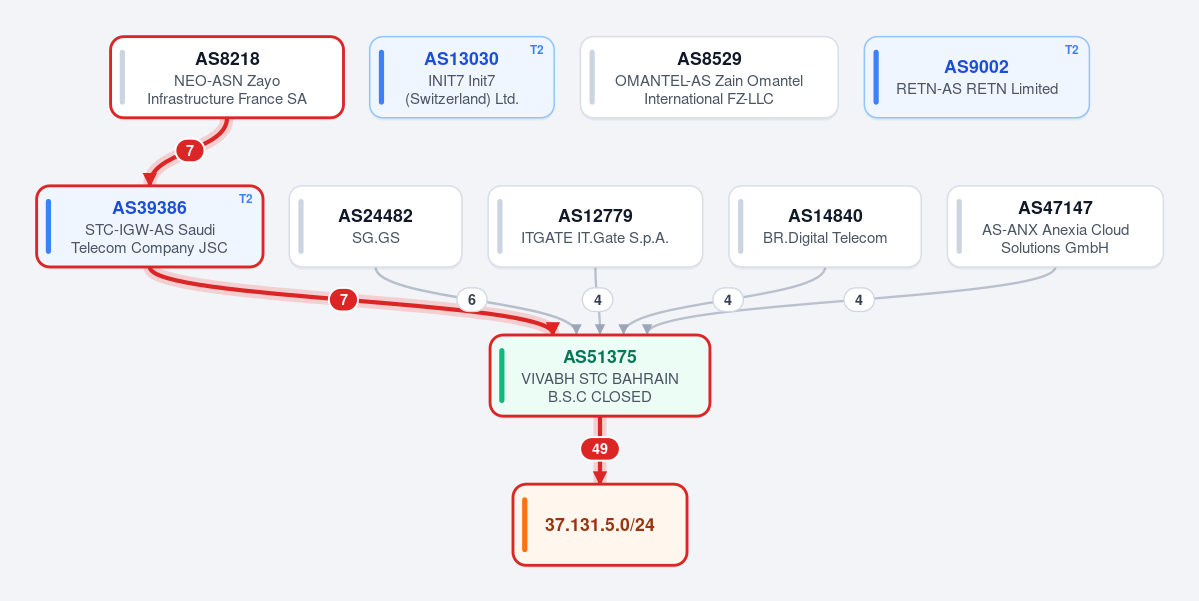Open the AS9002 RETN Limited node

tap(976, 77)
